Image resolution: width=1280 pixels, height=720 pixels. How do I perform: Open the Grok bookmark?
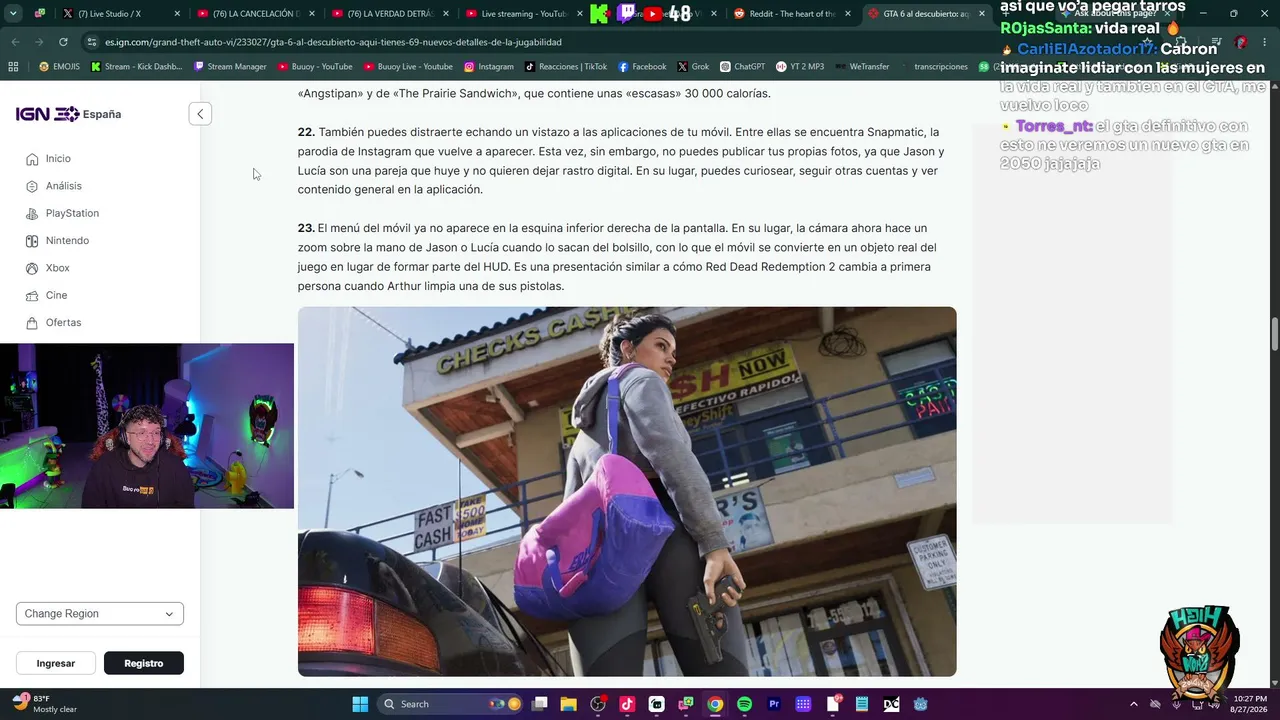pyautogui.click(x=693, y=67)
